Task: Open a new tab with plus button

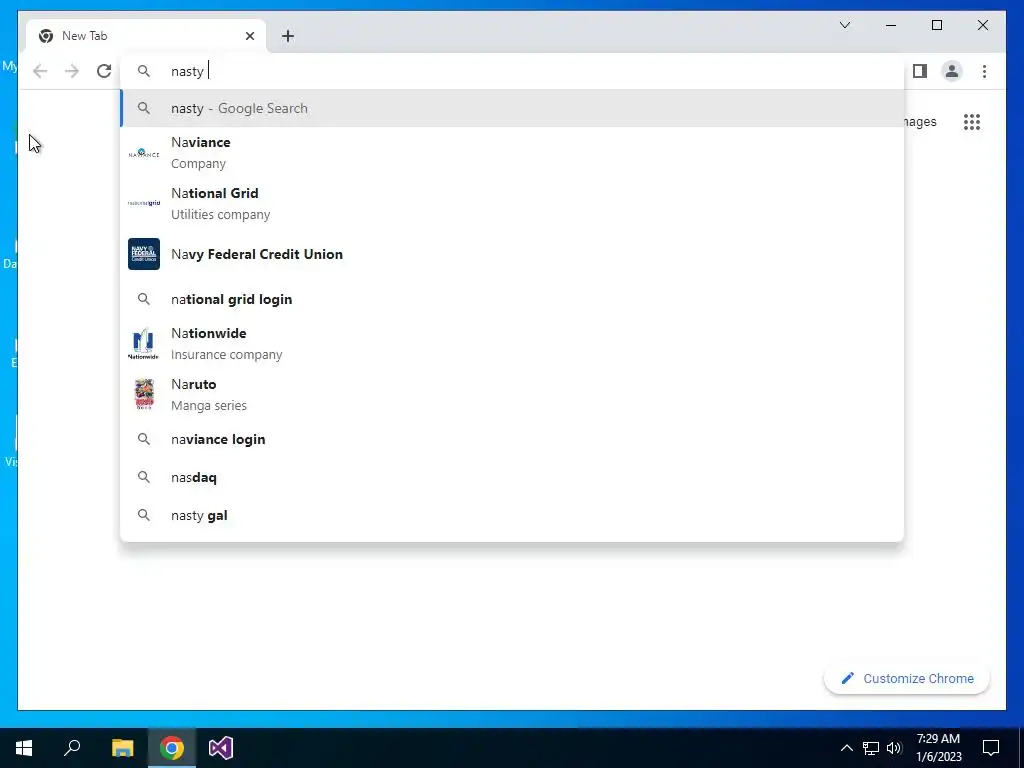Action: tap(288, 36)
